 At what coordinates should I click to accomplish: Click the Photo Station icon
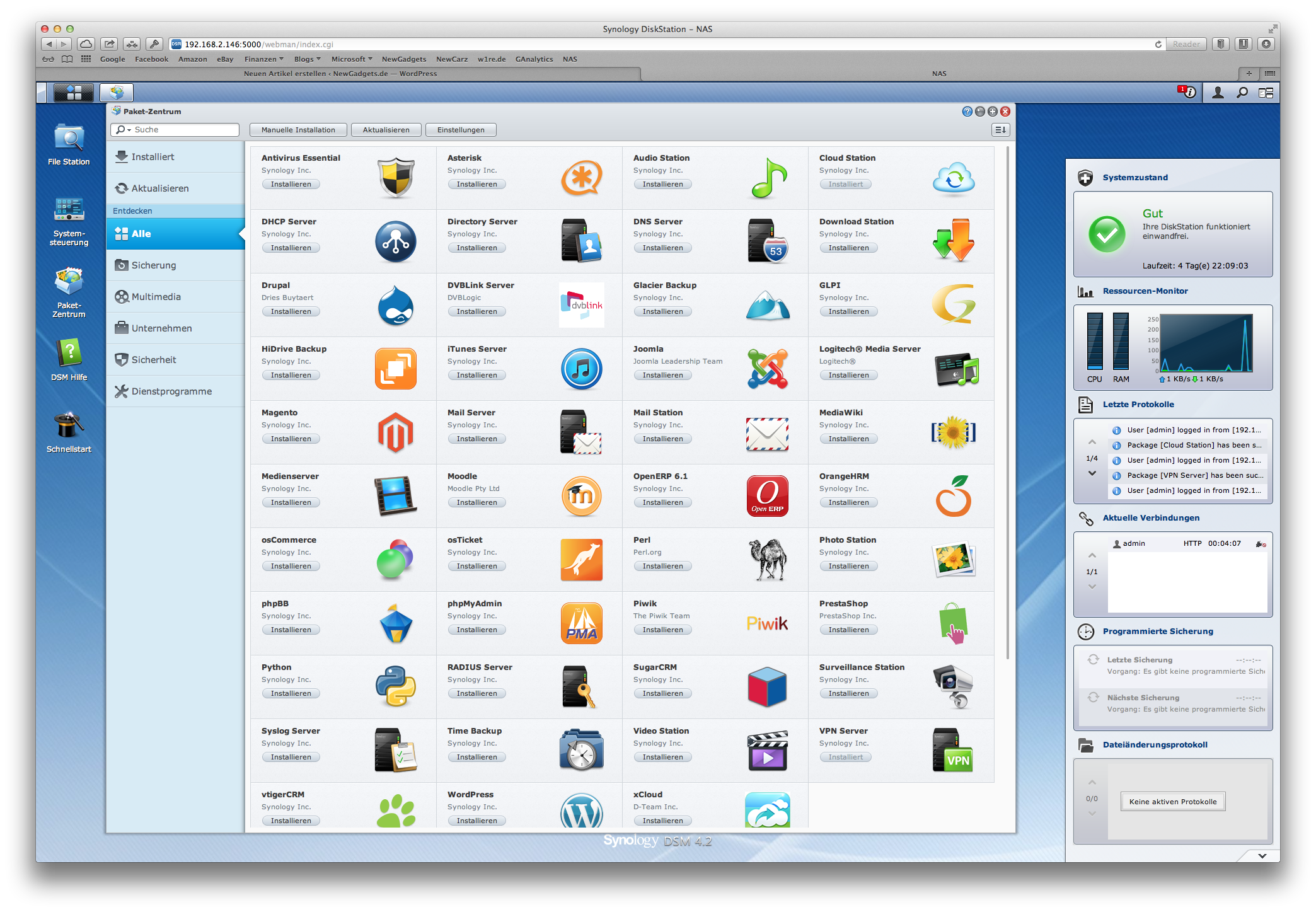pos(954,559)
